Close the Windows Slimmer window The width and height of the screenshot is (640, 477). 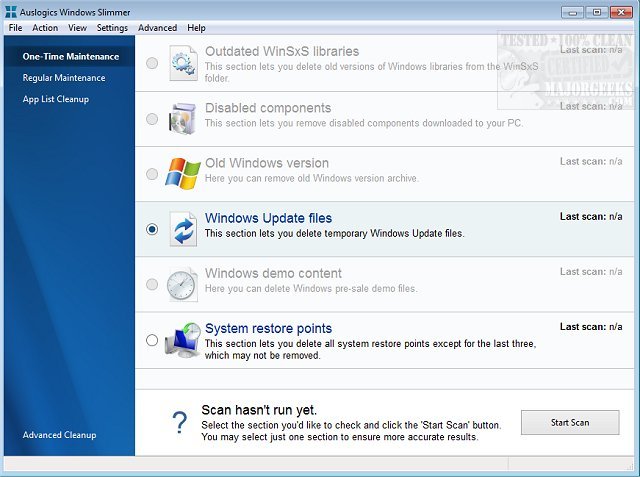[x=621, y=12]
